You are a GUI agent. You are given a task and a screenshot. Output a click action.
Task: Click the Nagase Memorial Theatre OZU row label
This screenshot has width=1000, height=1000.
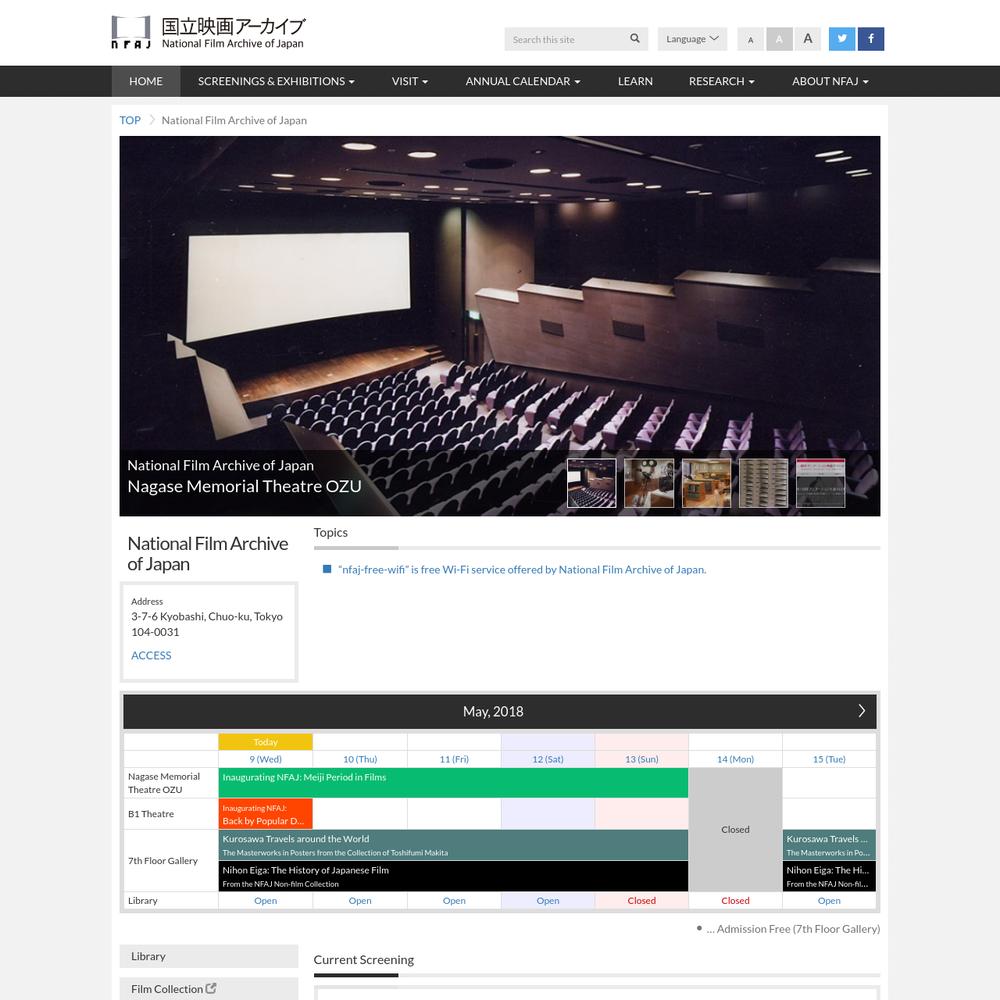pos(164,783)
